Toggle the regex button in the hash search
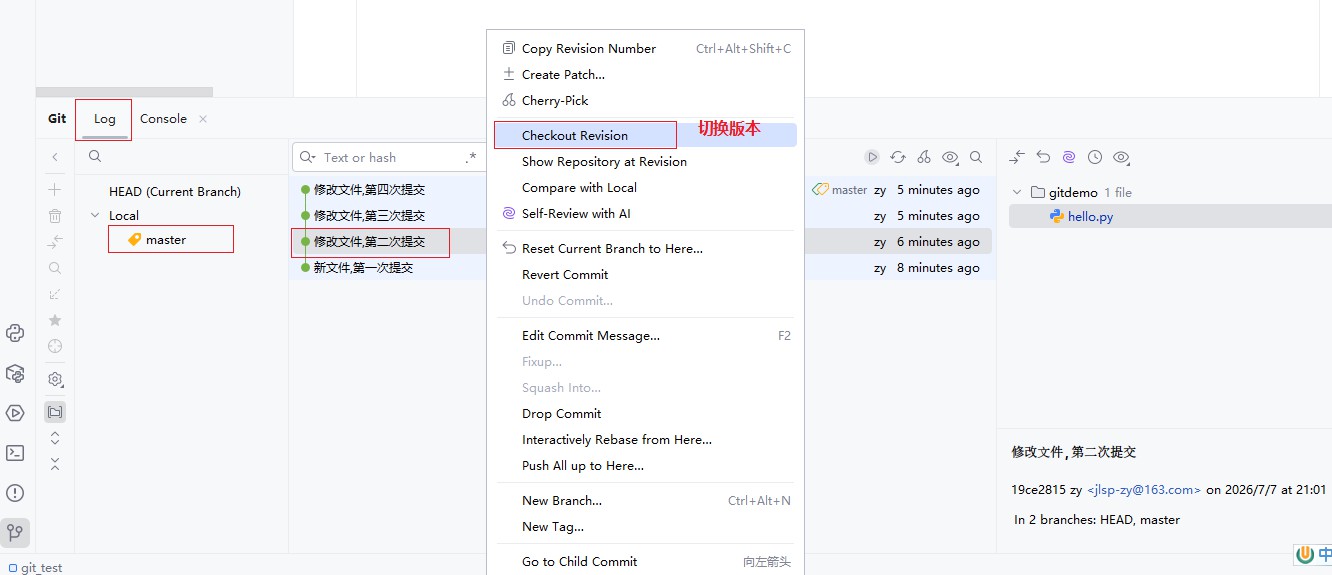Screen dimensions: 1332x575 470,157
